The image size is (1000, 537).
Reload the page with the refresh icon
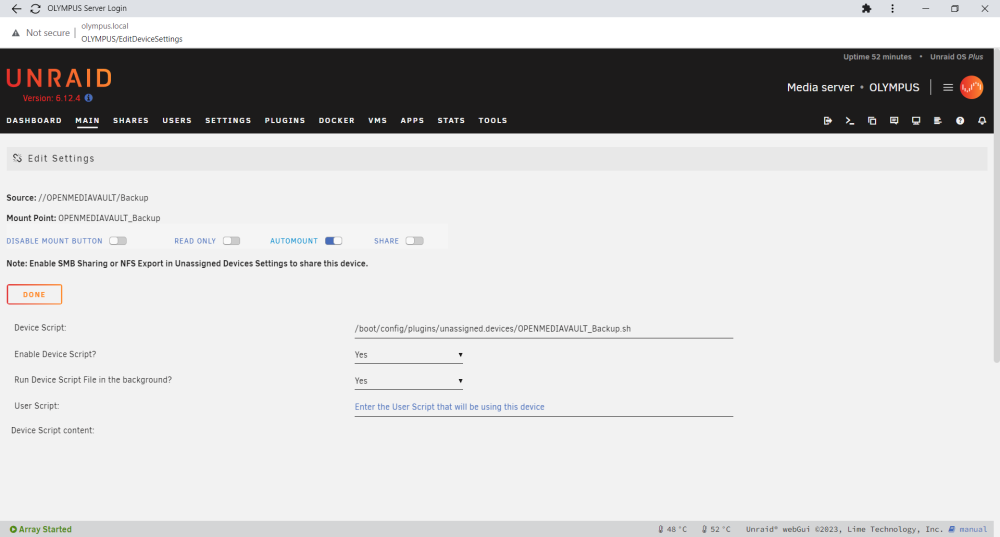coord(35,8)
